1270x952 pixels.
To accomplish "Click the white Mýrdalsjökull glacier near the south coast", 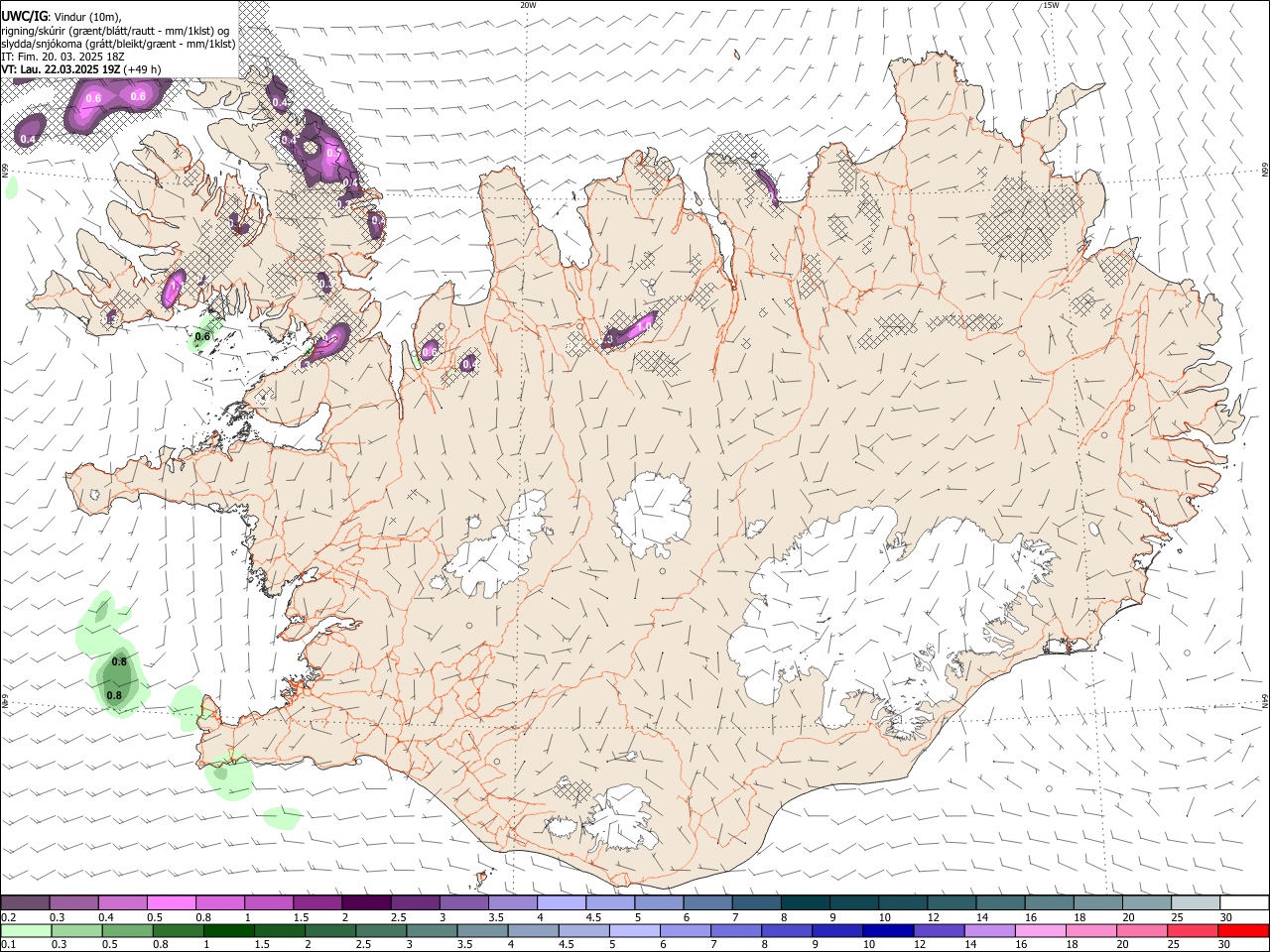I will (x=622, y=819).
